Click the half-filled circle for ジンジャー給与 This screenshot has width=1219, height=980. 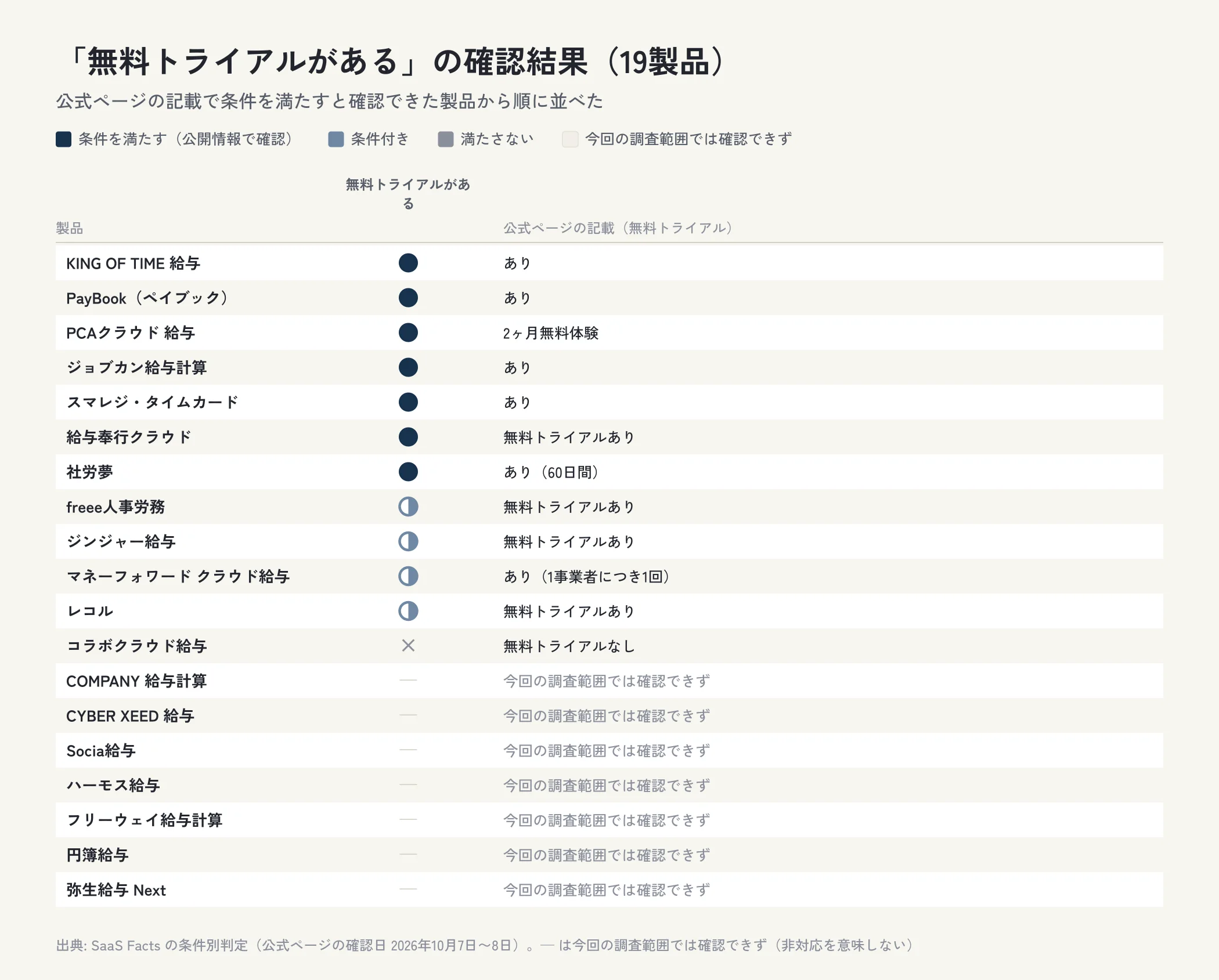(x=408, y=541)
